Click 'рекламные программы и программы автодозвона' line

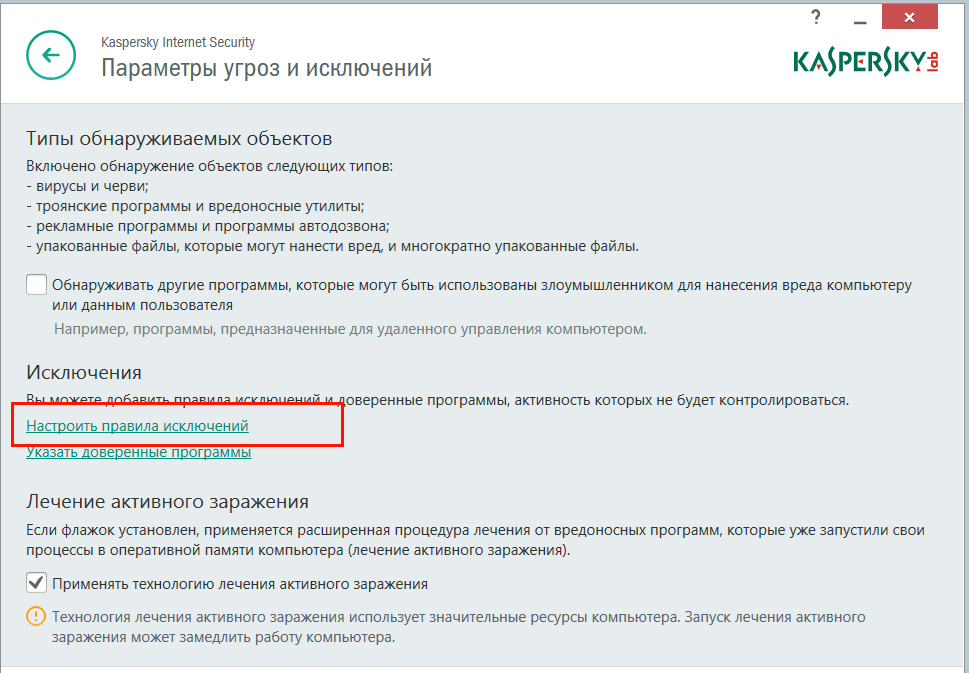click(208, 226)
